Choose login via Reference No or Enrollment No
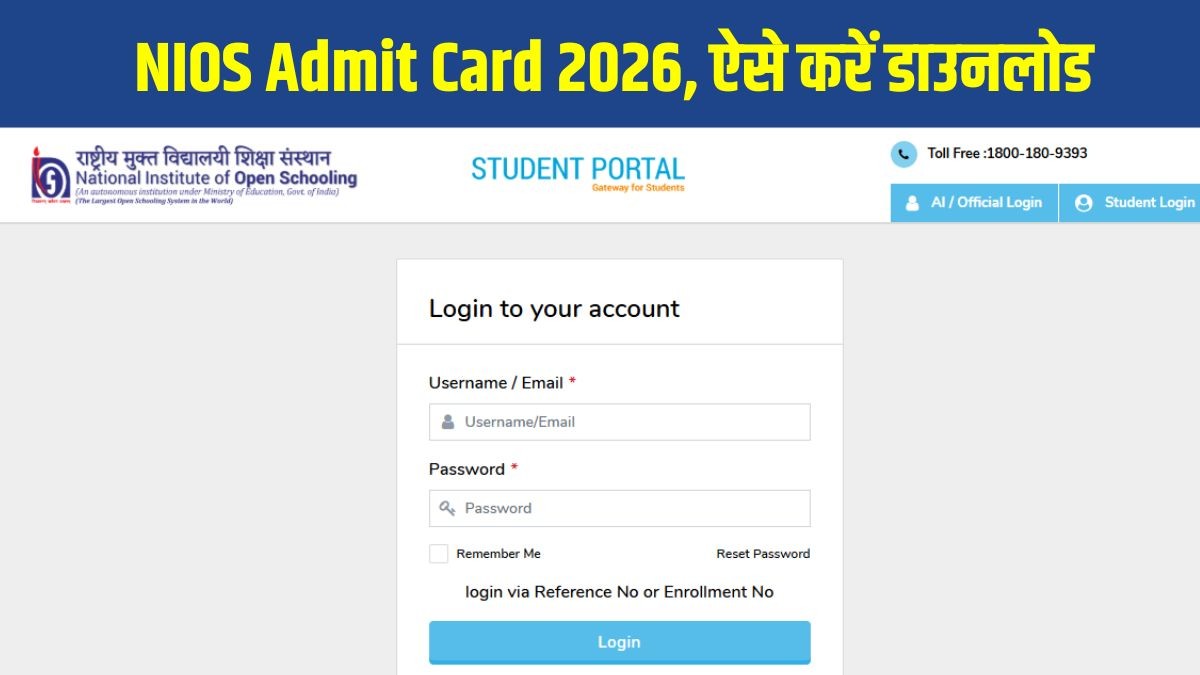 (619, 592)
